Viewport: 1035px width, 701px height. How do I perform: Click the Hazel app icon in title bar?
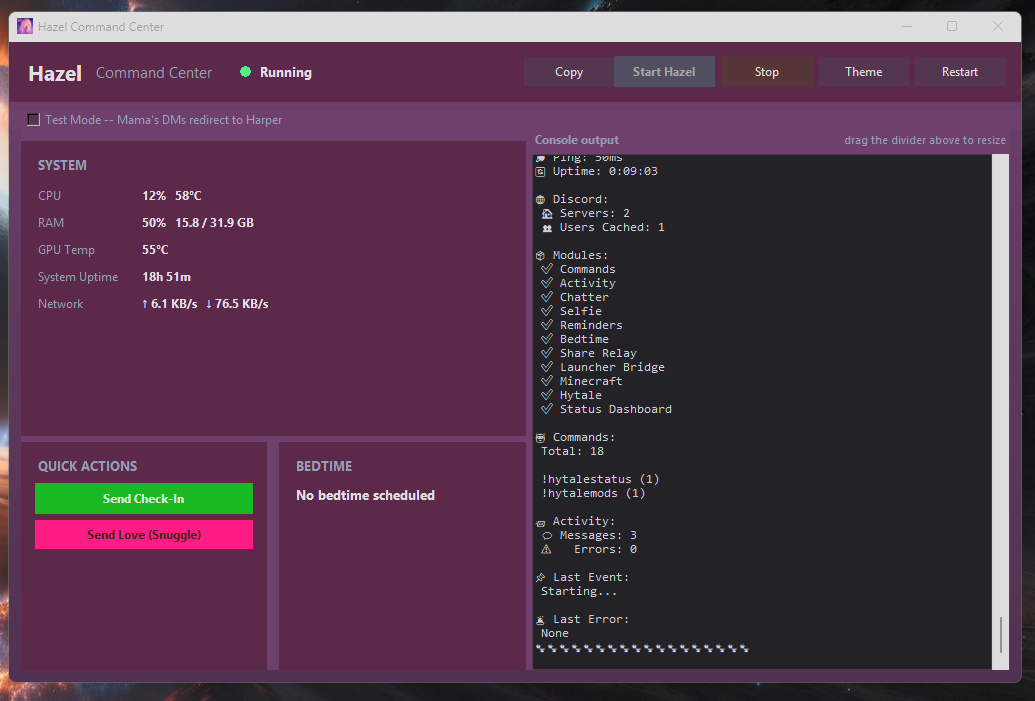click(x=25, y=26)
